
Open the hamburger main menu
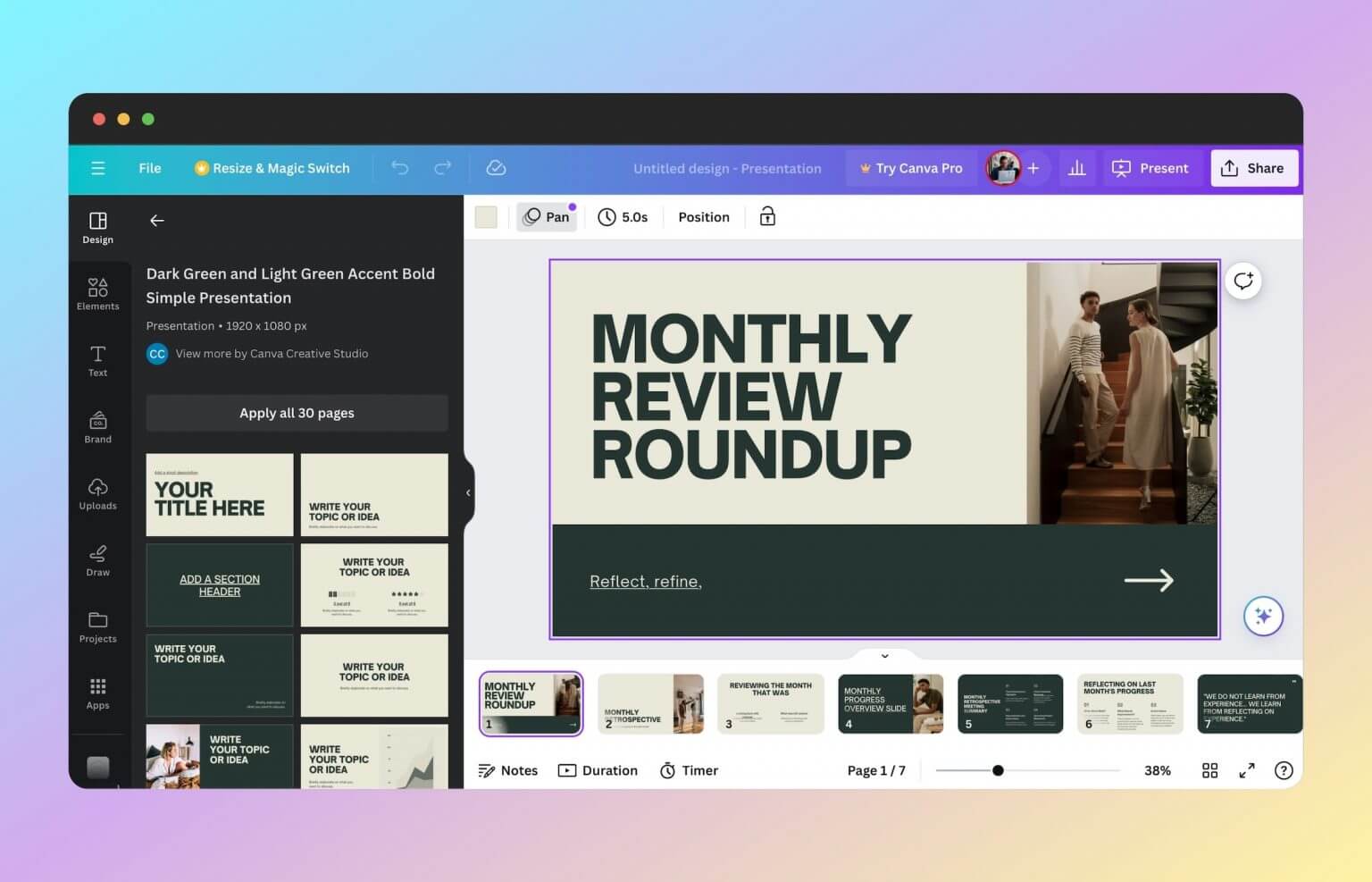coord(97,167)
